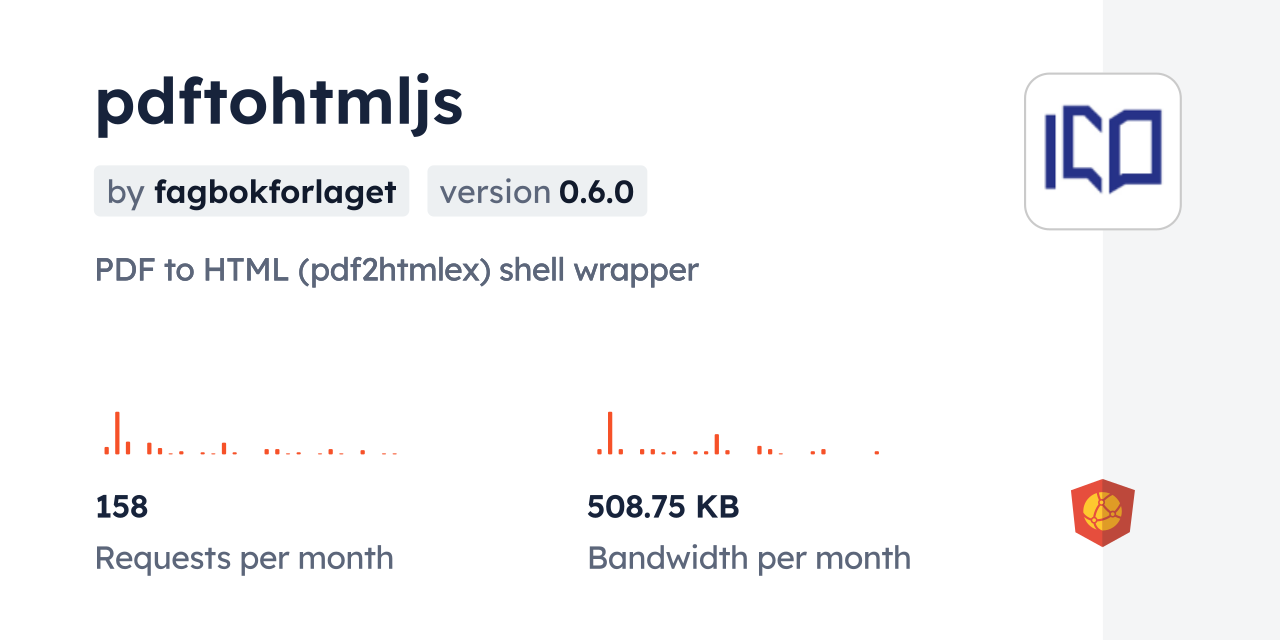
Task: Click the bandwidth sparkline chart
Action: pos(738,435)
